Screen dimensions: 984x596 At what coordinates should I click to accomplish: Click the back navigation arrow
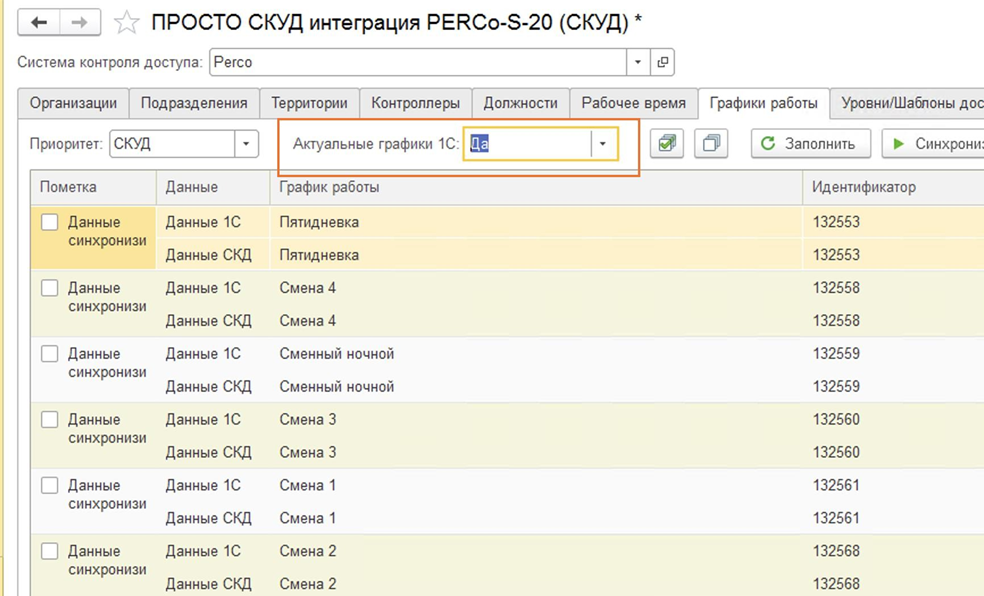tap(41, 23)
